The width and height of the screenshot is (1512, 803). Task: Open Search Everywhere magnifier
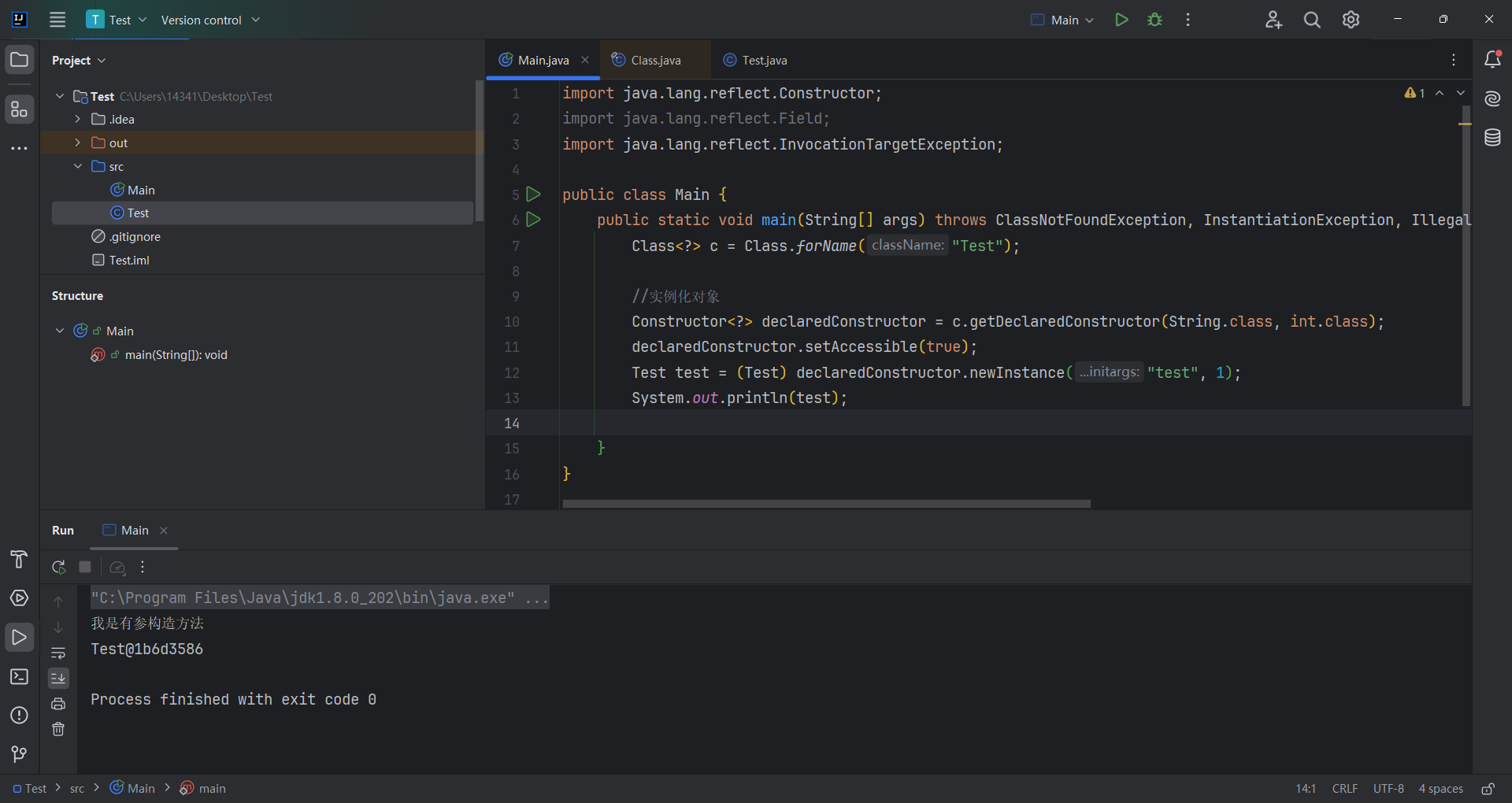point(1312,20)
